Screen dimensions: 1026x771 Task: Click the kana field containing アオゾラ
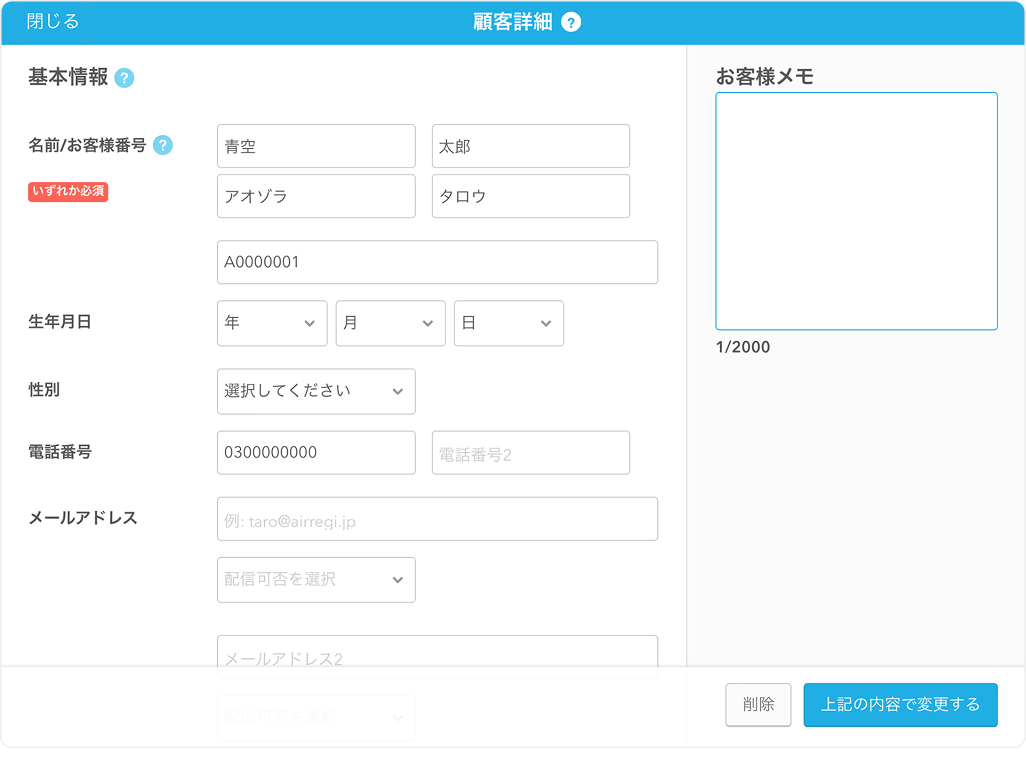click(x=316, y=196)
